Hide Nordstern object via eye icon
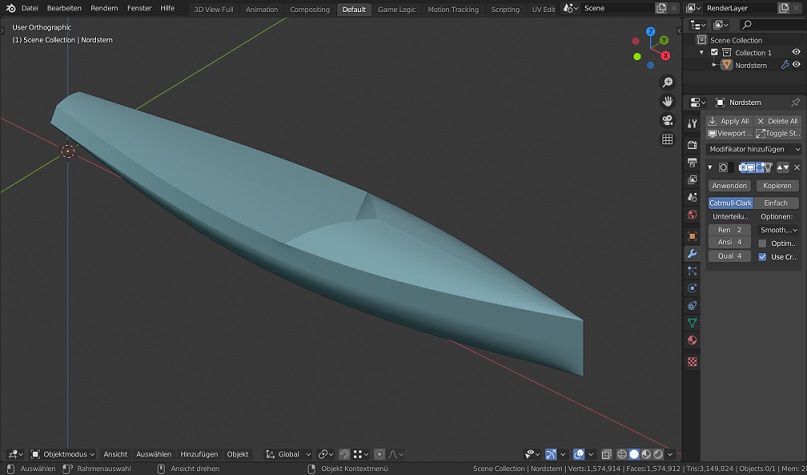 point(797,65)
